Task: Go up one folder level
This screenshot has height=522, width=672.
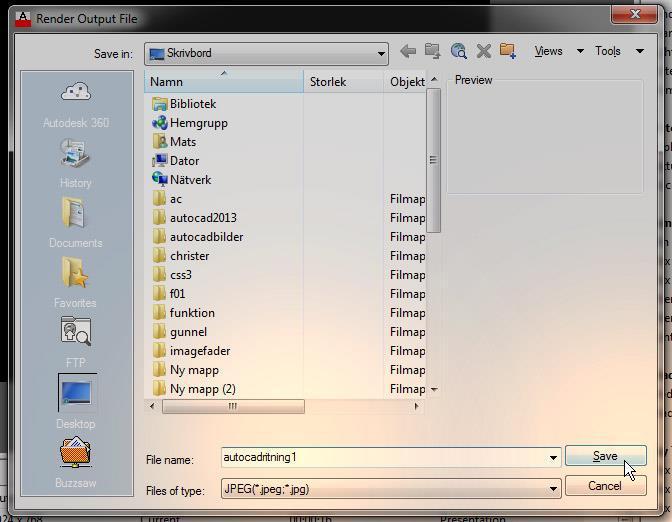Action: pyautogui.click(x=432, y=51)
